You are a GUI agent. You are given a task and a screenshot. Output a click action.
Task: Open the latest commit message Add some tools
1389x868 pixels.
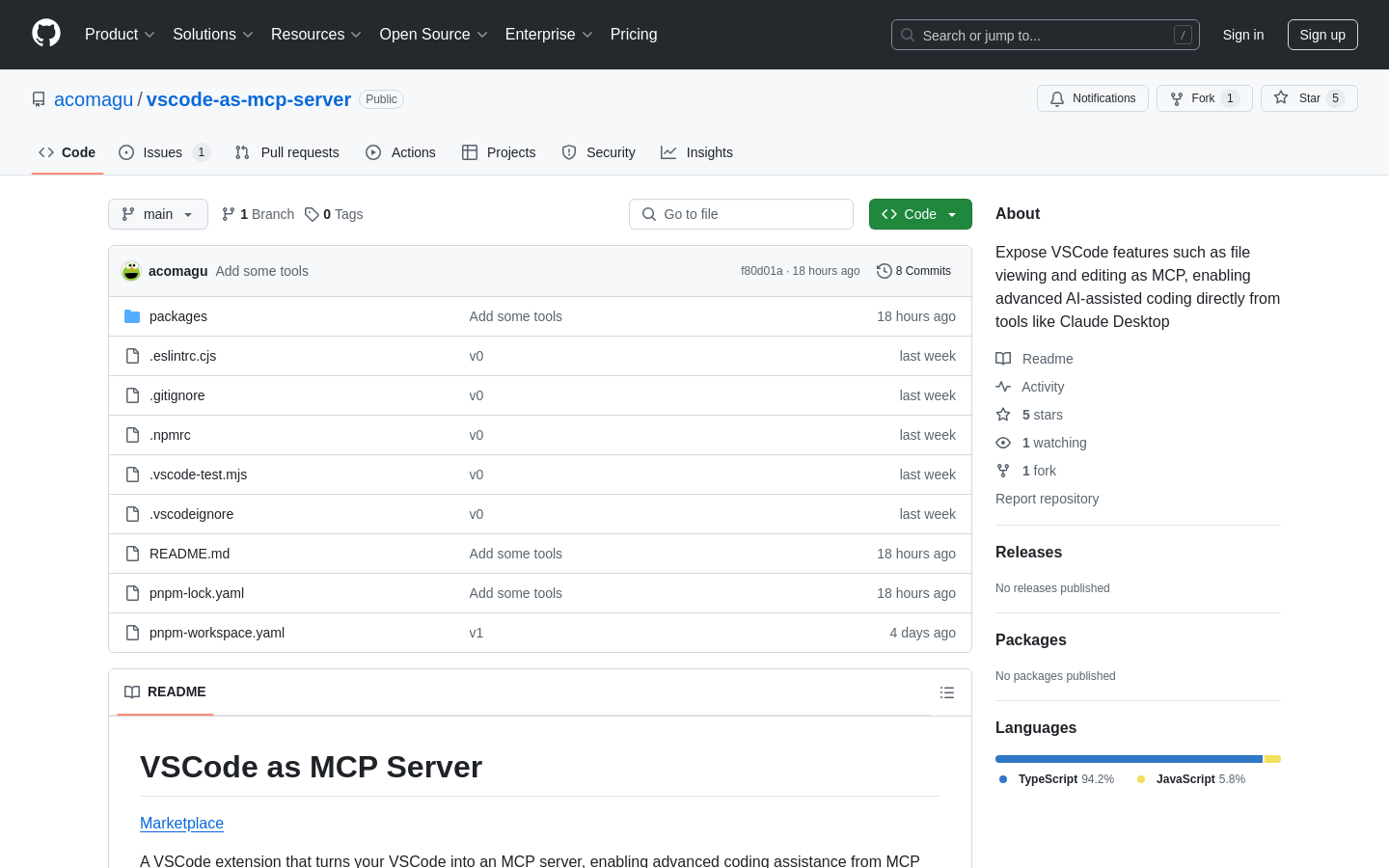coord(262,271)
